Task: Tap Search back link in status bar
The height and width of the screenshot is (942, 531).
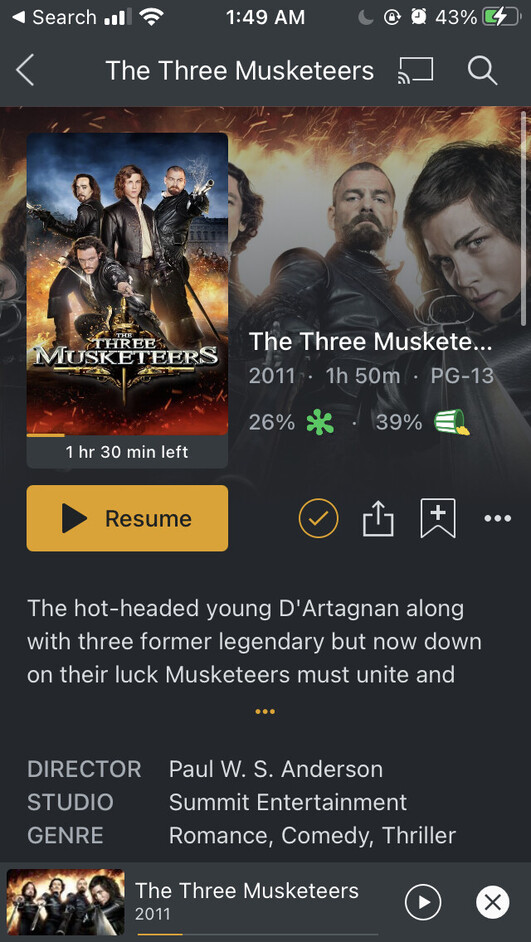Action: tap(55, 17)
